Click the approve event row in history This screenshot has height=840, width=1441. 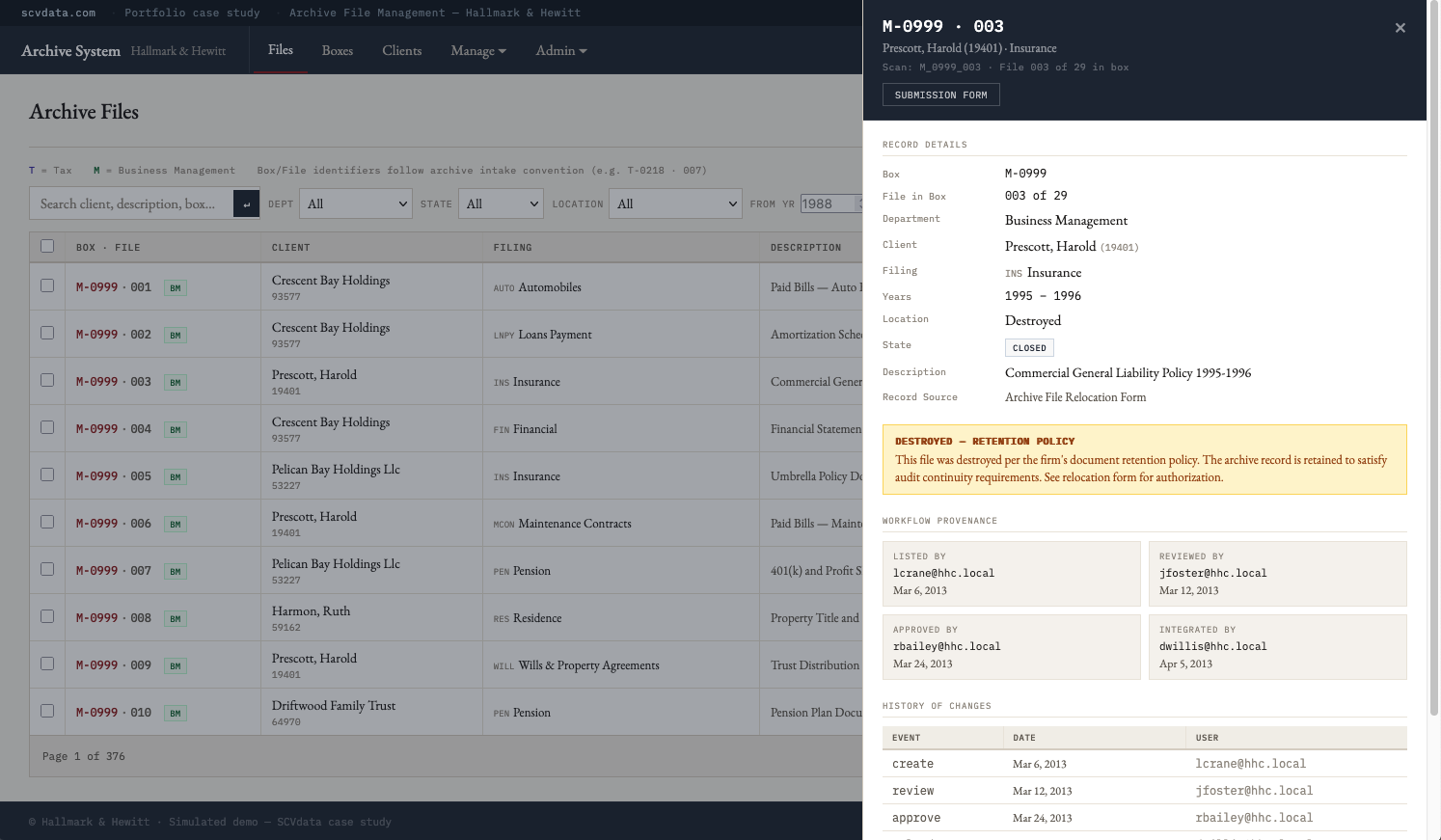click(x=1145, y=818)
